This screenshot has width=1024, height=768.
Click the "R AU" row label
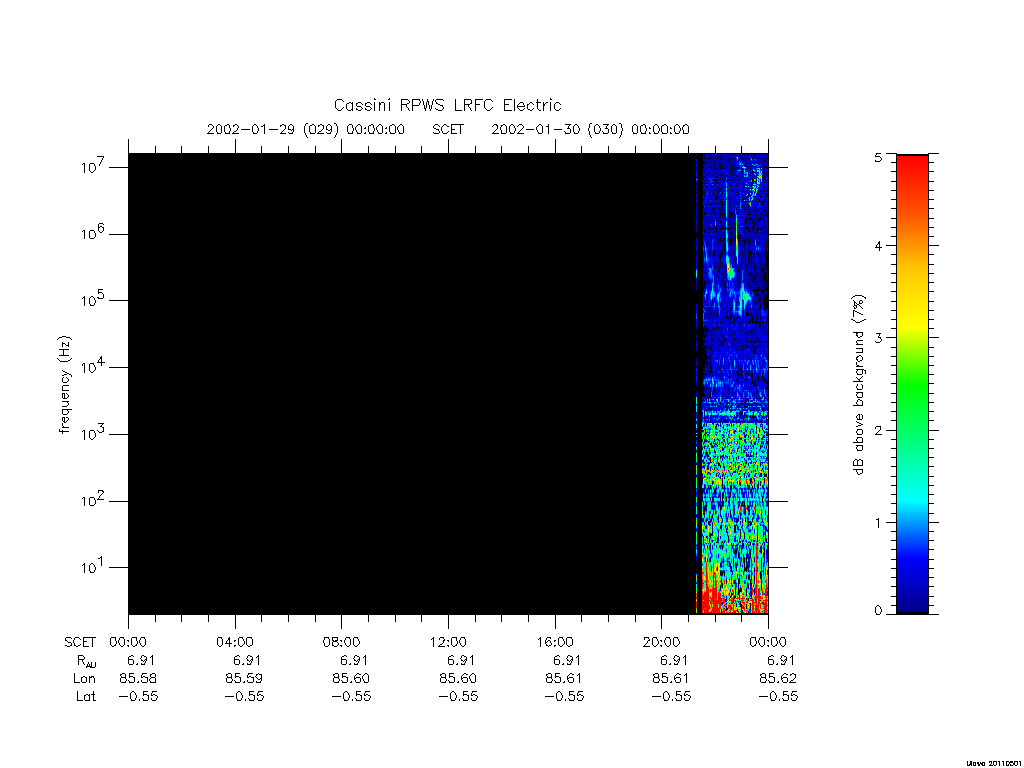coord(86,661)
